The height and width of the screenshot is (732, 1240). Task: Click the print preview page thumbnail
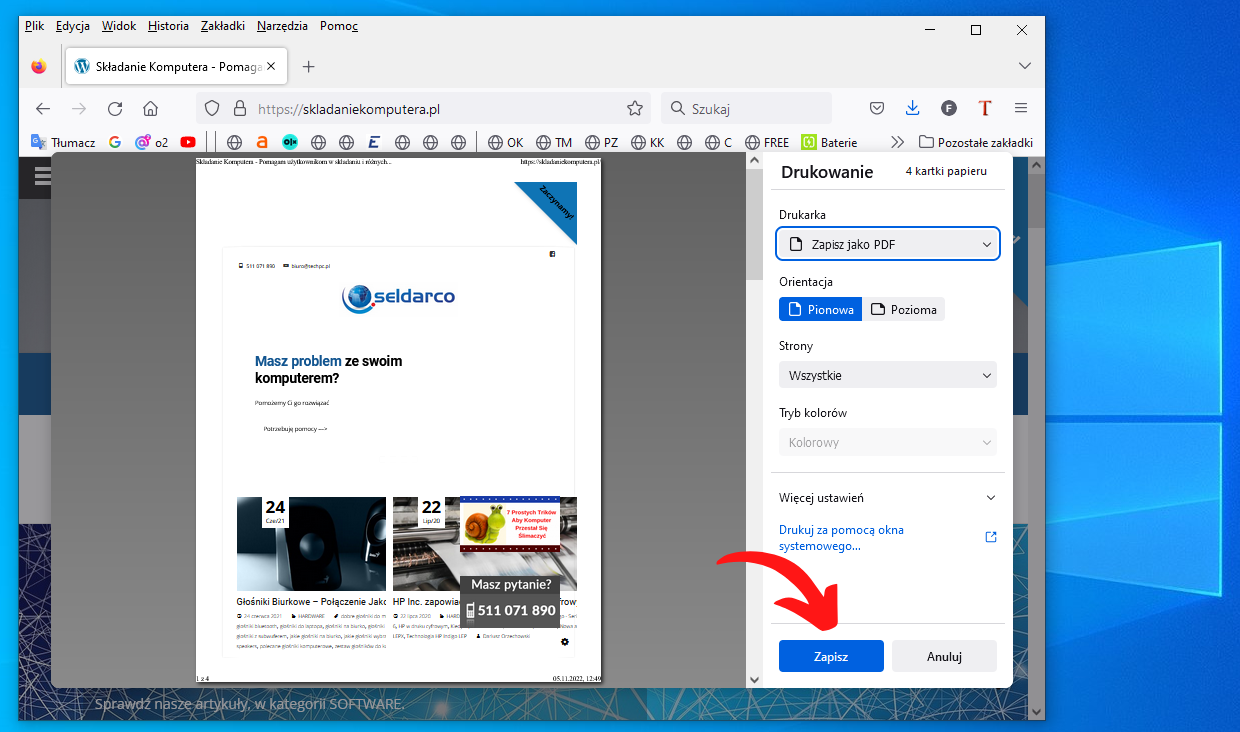click(x=399, y=419)
